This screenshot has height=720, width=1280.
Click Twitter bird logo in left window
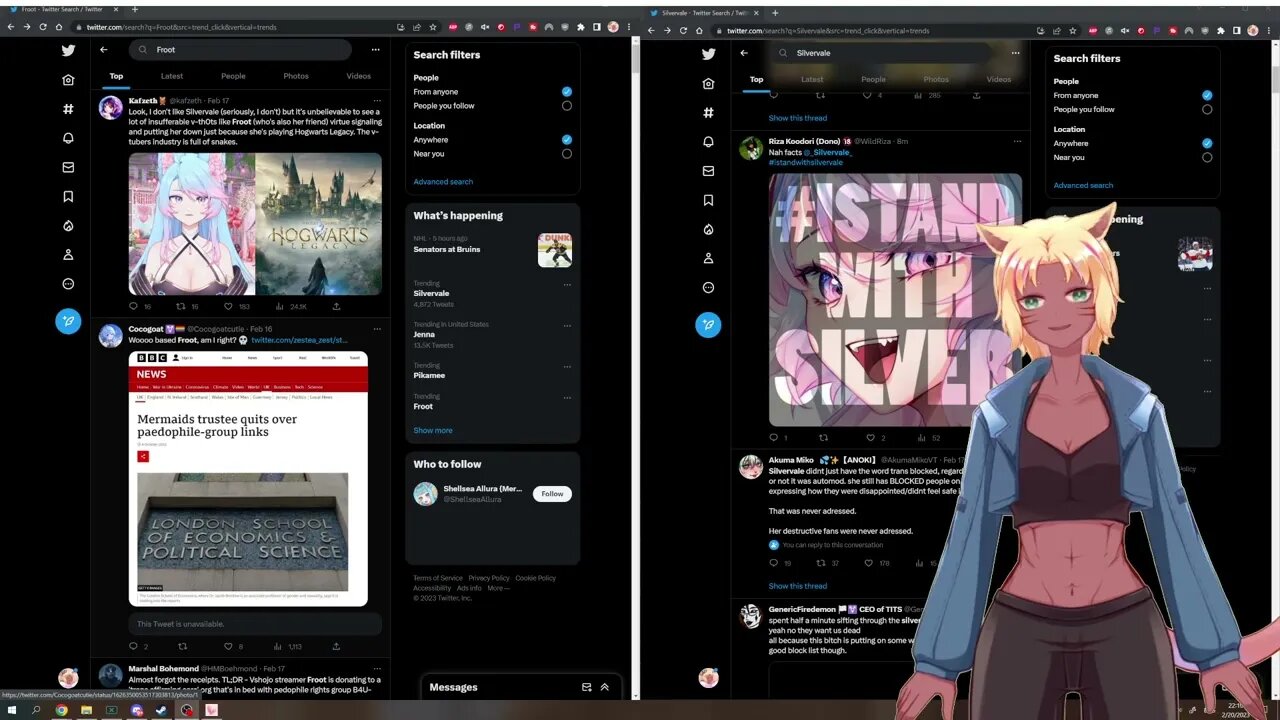68,50
